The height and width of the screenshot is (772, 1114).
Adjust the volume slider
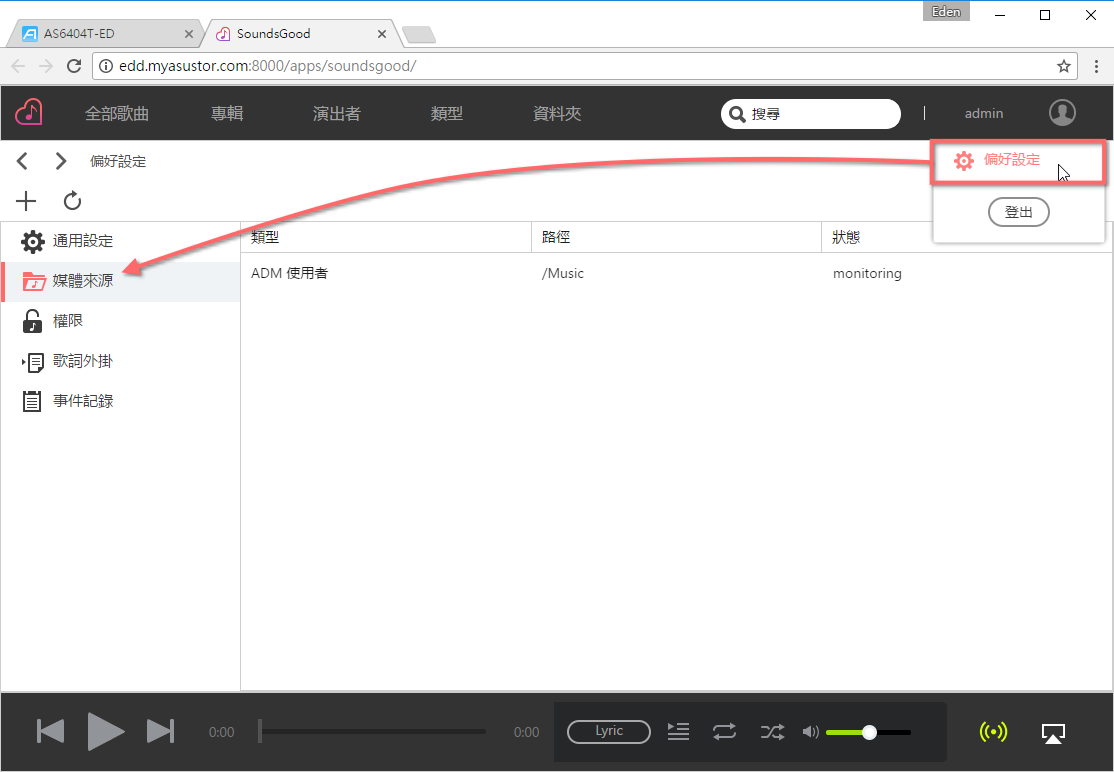point(868,732)
